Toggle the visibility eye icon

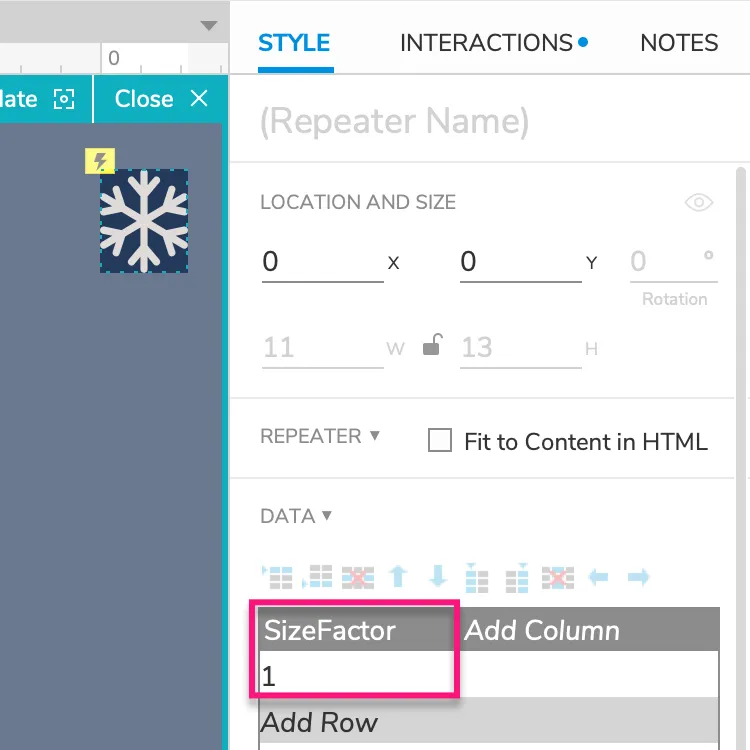[698, 203]
